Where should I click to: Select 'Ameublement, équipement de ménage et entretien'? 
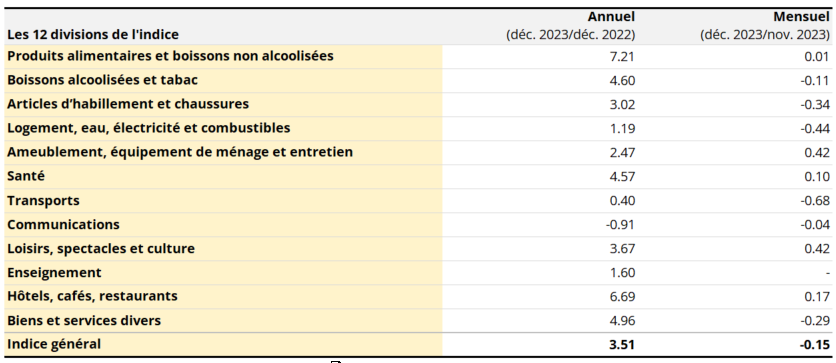pyautogui.click(x=180, y=152)
